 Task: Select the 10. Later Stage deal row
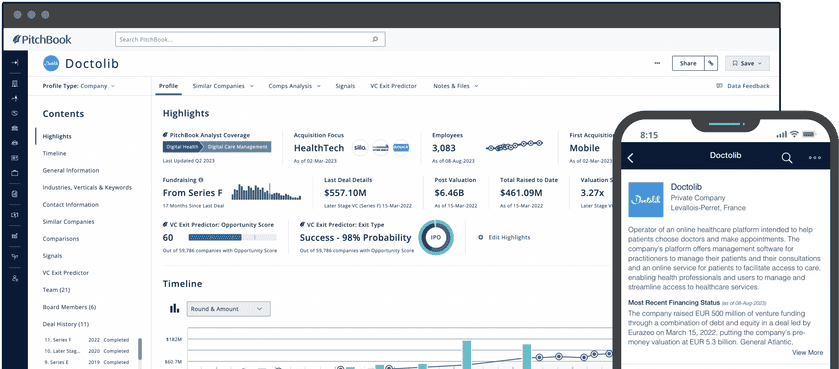(x=87, y=351)
